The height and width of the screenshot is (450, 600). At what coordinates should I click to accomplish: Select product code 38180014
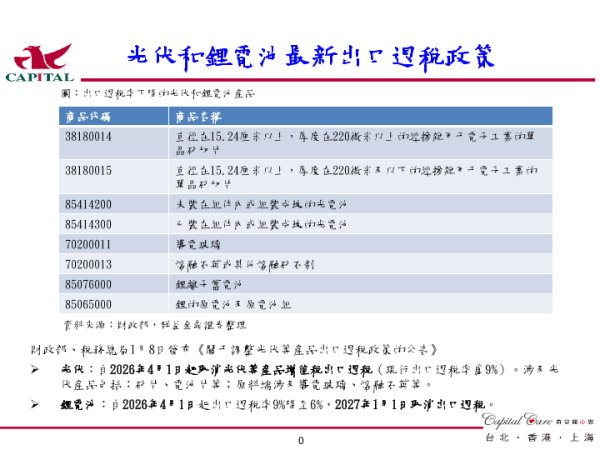(x=88, y=135)
